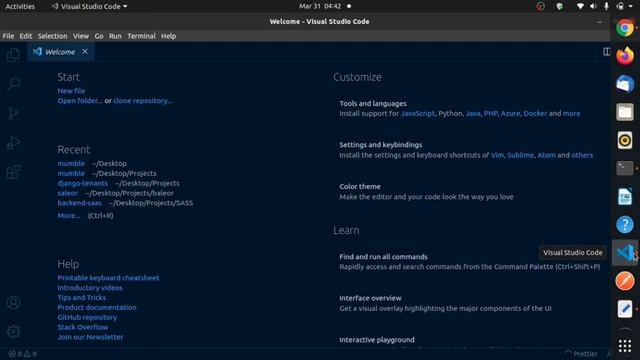The width and height of the screenshot is (640, 360).
Task: Close the Welcome tab
Action: [85, 52]
